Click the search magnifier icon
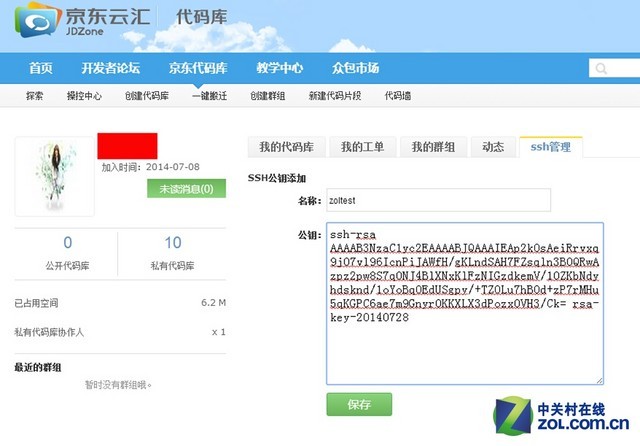 pyautogui.click(x=603, y=68)
